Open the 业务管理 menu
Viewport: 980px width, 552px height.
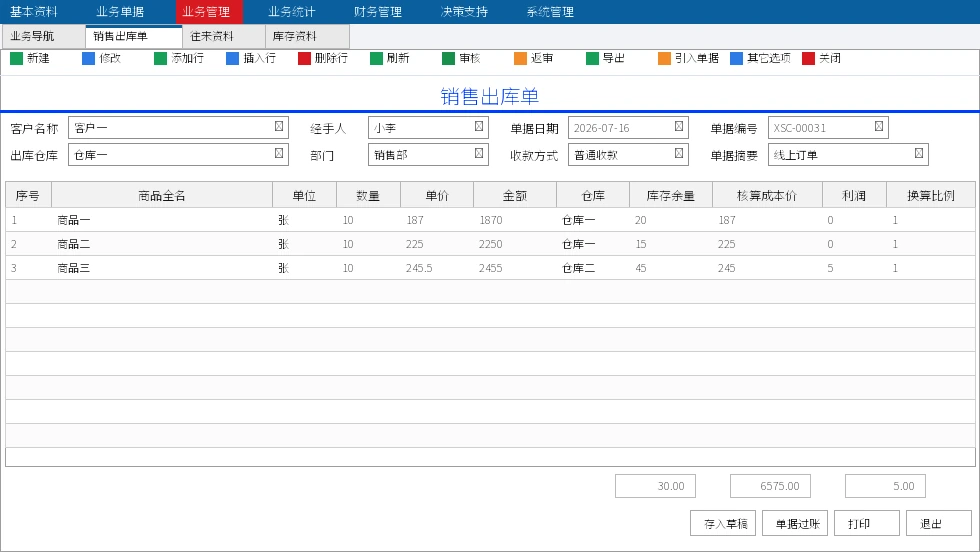click(209, 12)
